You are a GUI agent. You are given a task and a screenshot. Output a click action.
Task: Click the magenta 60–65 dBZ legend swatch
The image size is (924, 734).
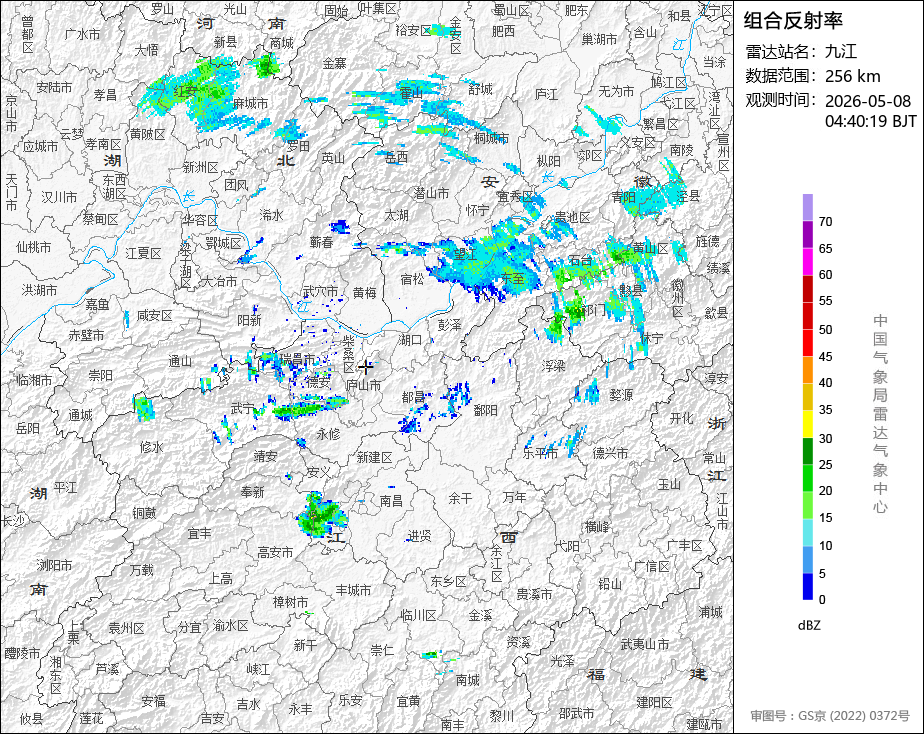click(x=807, y=262)
